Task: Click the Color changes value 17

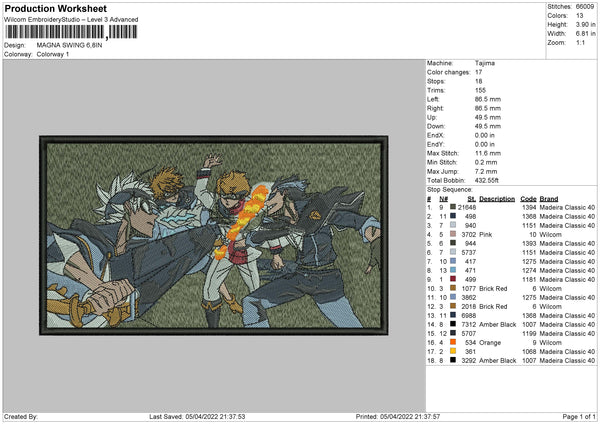Action: click(x=478, y=72)
